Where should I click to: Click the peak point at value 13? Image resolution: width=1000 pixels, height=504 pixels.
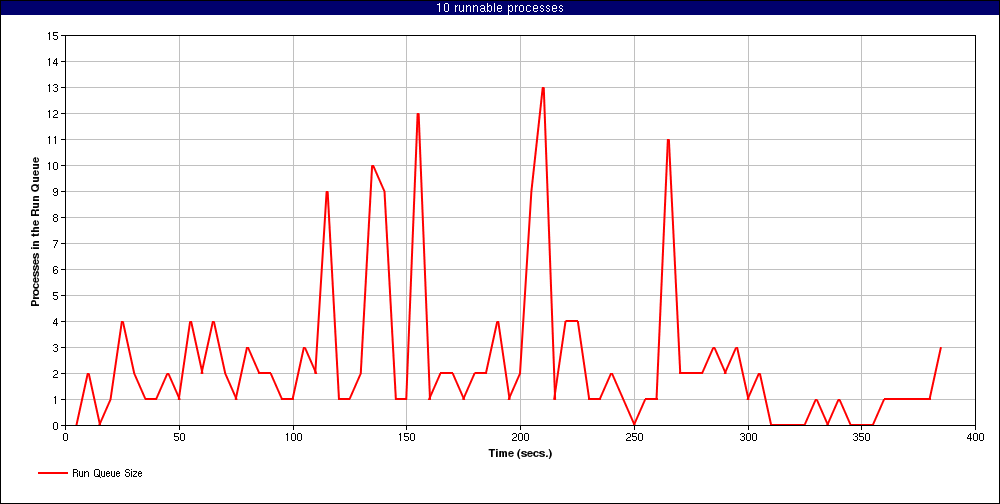(x=543, y=87)
